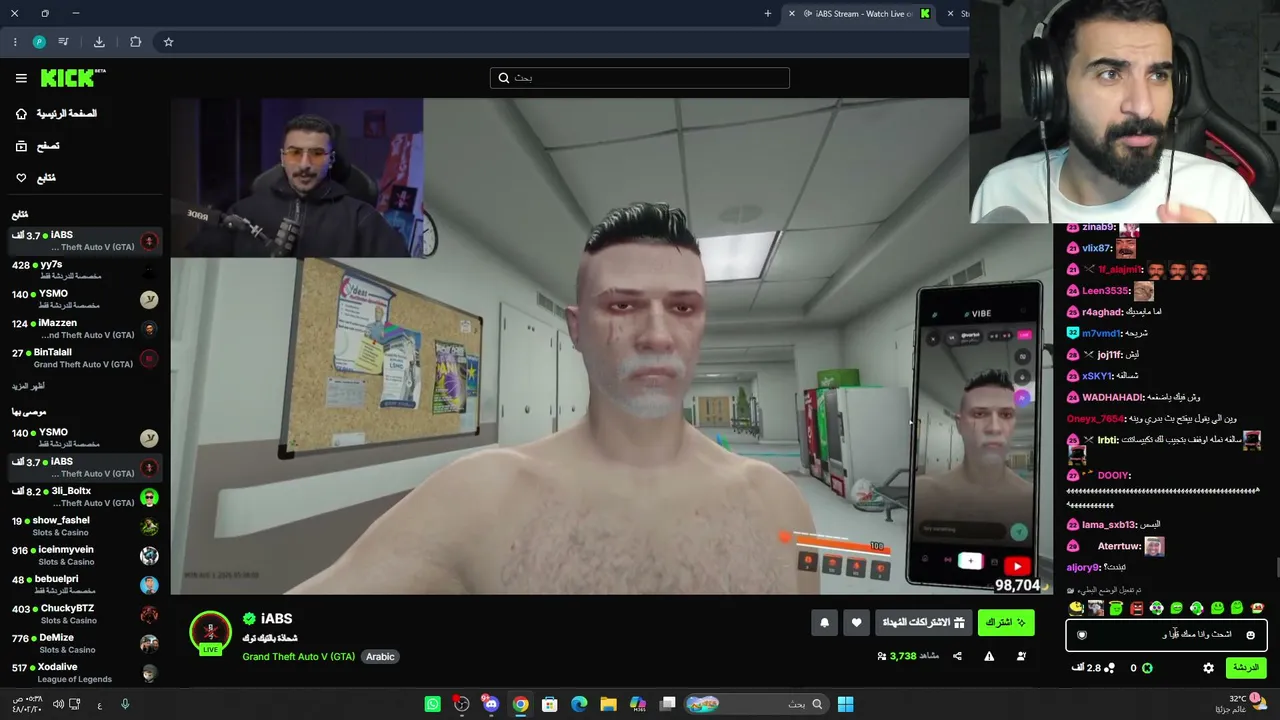Select the red angry emote in quick emotes

pyautogui.click(x=1136, y=608)
